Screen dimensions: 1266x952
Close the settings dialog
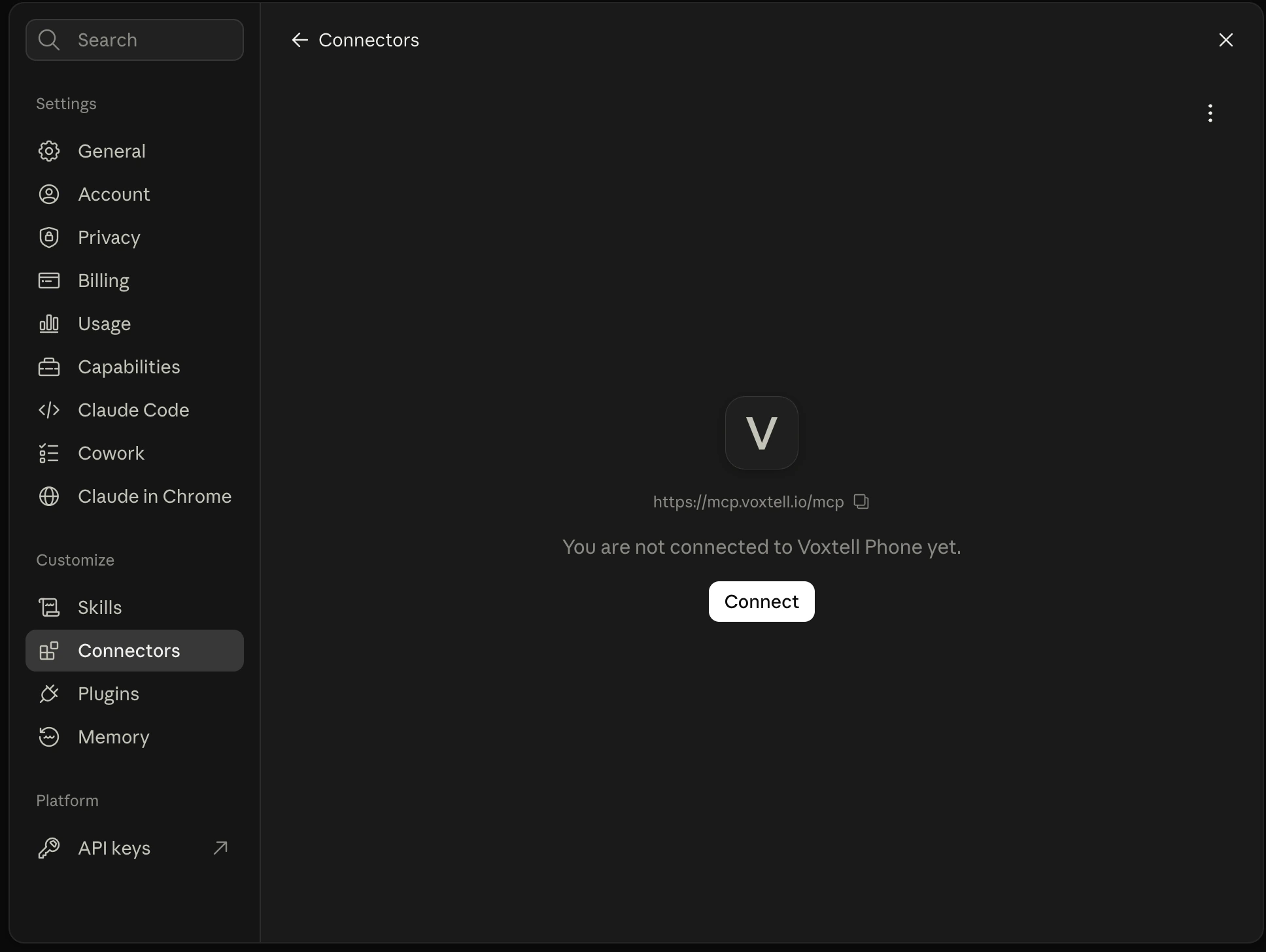click(1226, 40)
